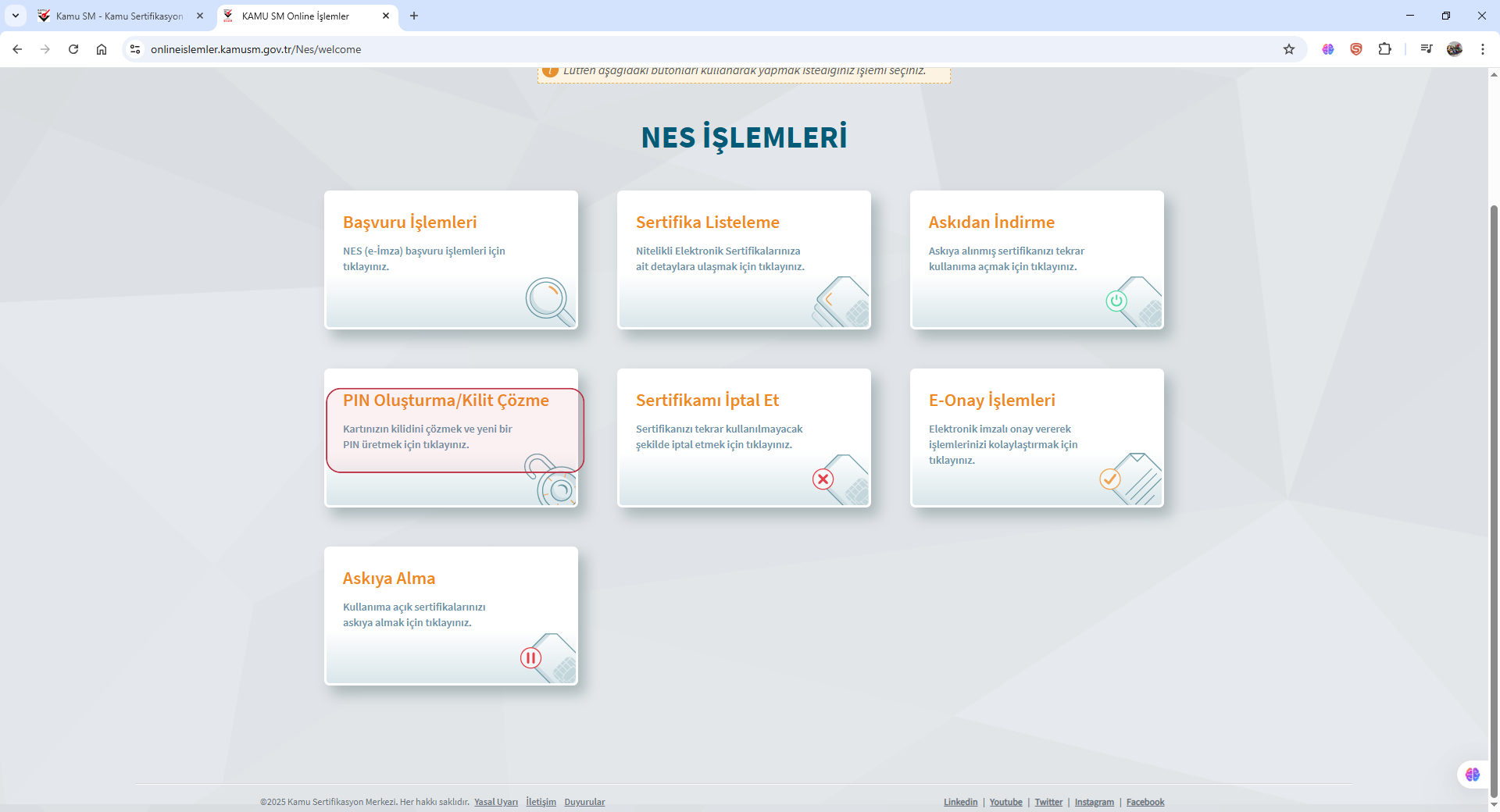Image resolution: width=1500 pixels, height=812 pixels.
Task: Click the red X icon on Sertifikamı İptal Et
Action: 823,479
